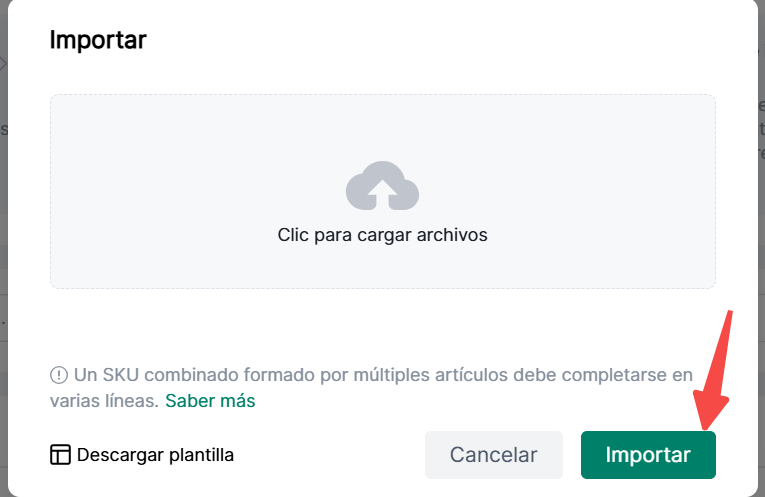Click the "Importar" dialog title
The image size is (765, 497).
pos(98,41)
